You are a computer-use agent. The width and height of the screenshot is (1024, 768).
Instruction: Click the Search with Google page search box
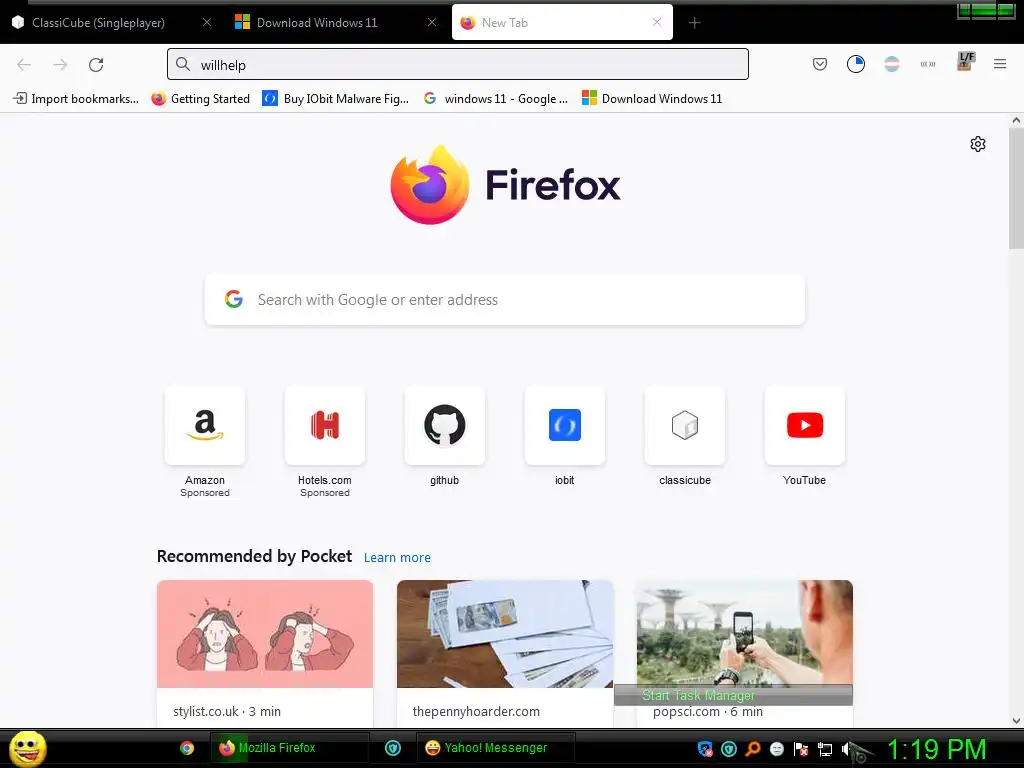coord(505,300)
